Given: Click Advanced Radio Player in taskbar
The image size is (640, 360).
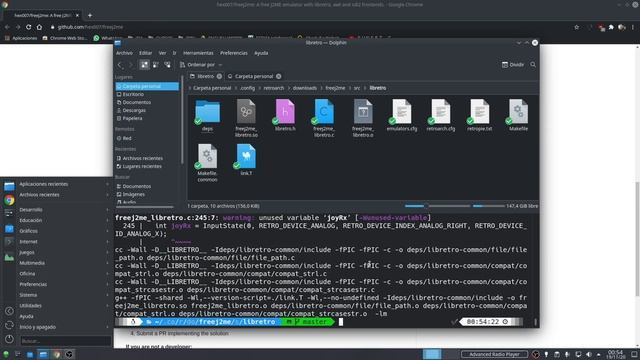Looking at the screenshot, I should tap(494, 354).
